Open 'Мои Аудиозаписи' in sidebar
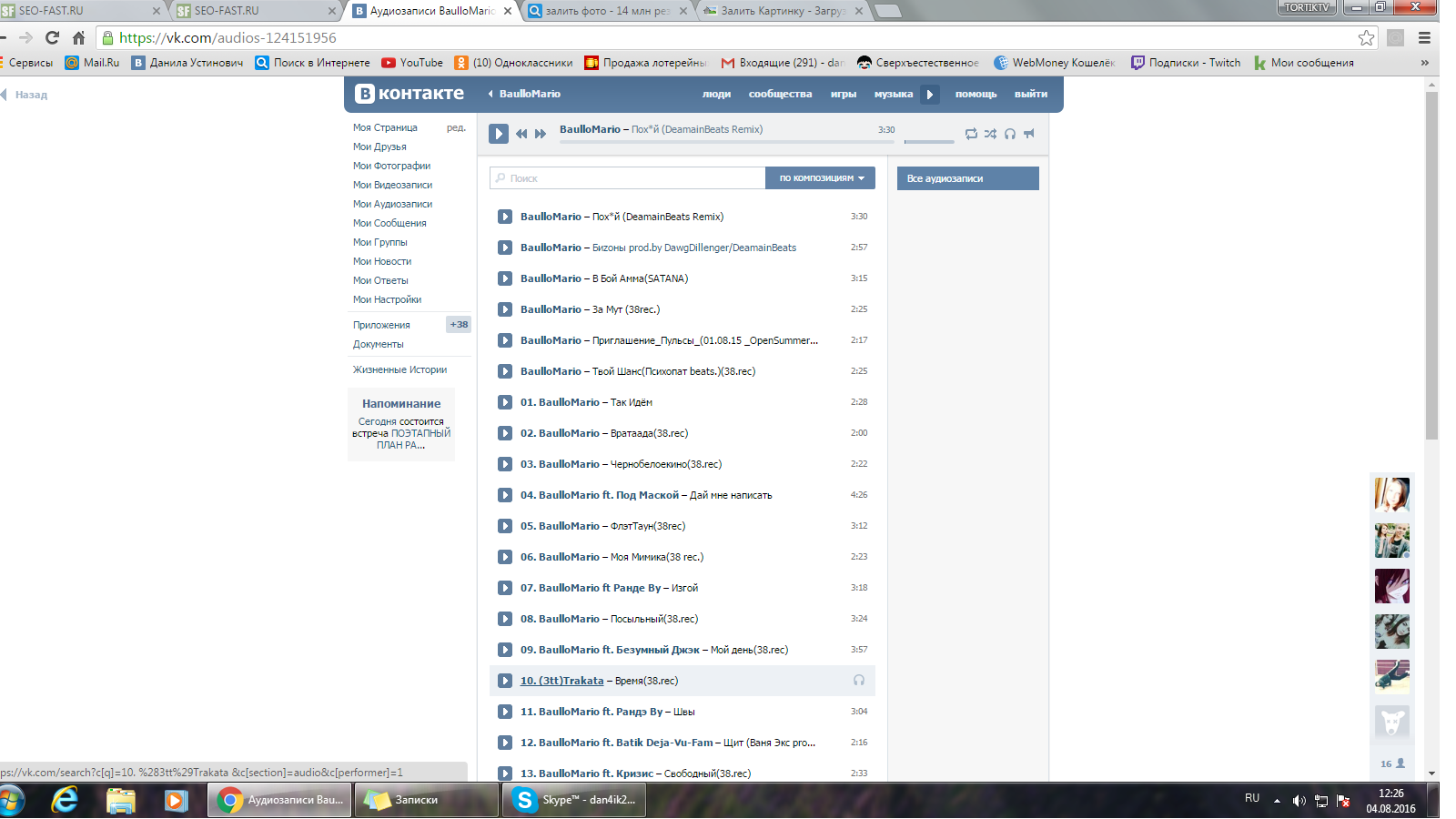Viewport: 1456px width, 819px height. click(392, 204)
